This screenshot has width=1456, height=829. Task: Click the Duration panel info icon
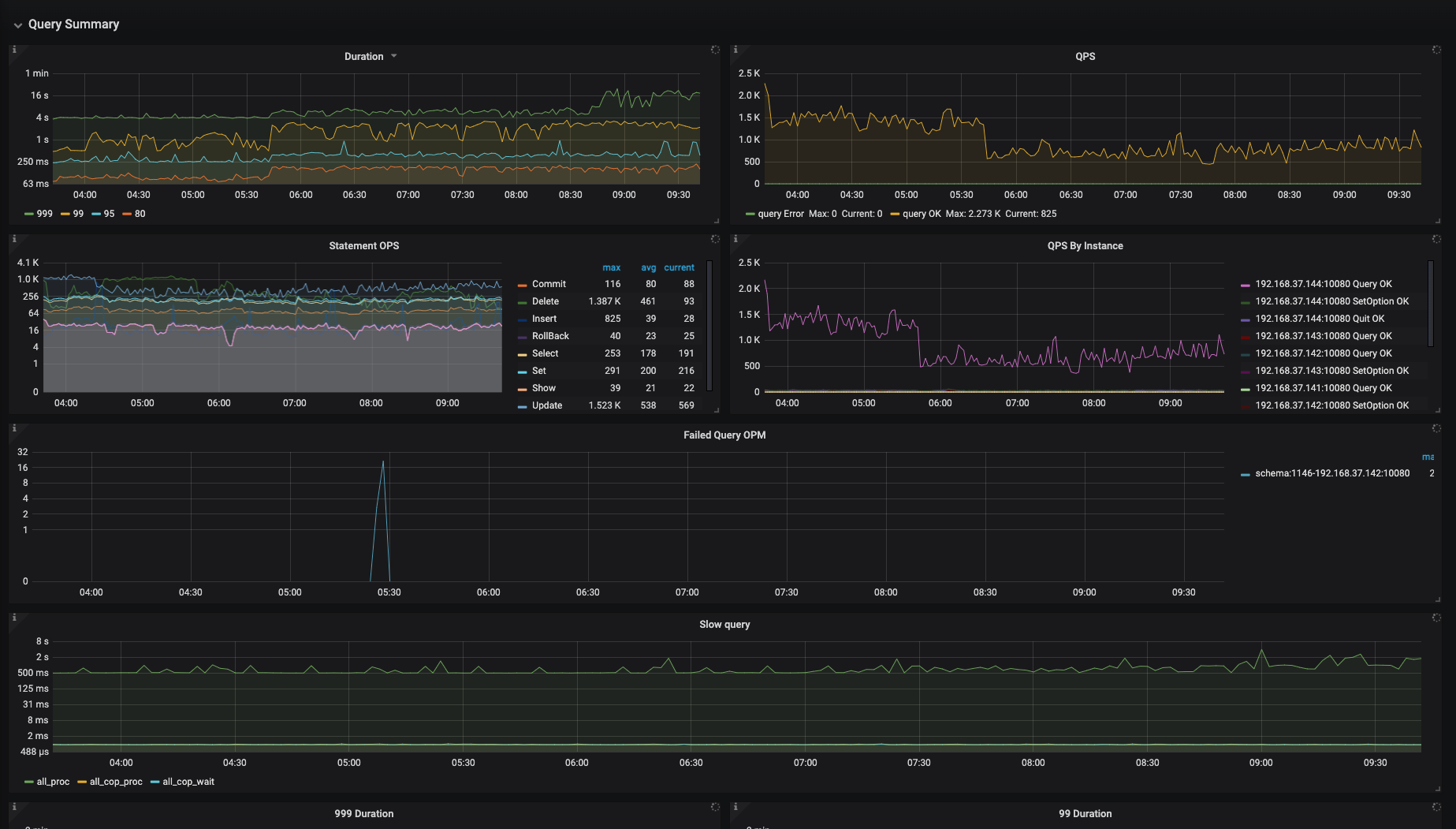tap(14, 50)
